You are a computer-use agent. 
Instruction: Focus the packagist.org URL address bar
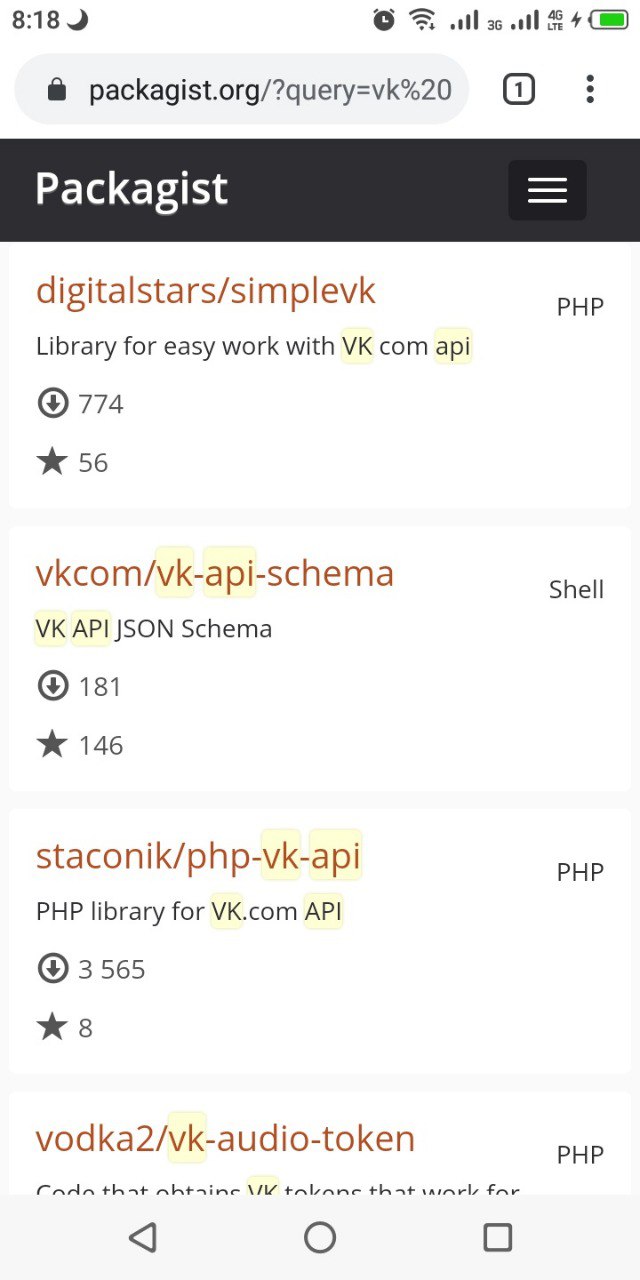270,91
